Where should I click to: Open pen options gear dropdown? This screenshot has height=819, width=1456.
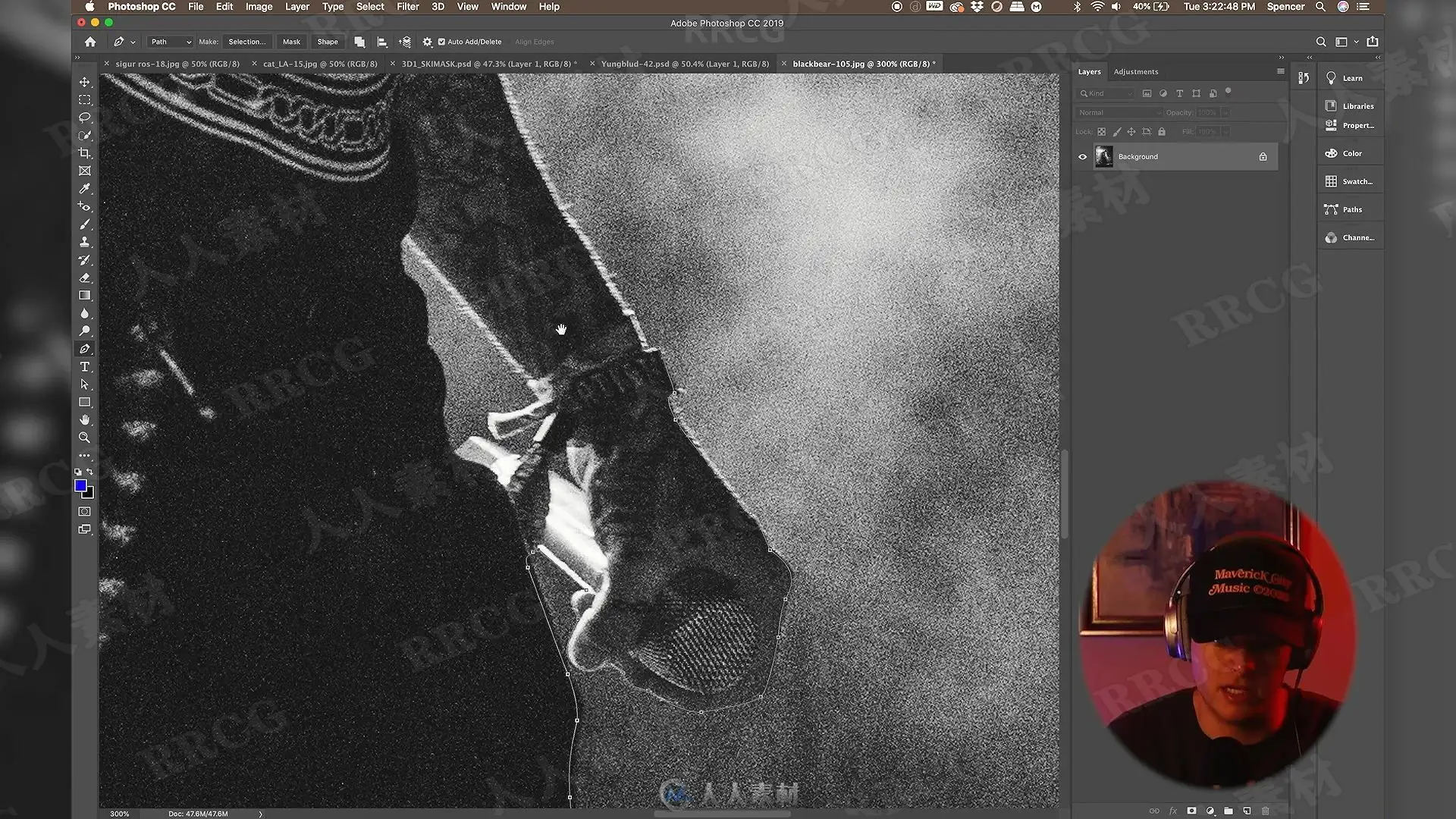[x=428, y=42]
